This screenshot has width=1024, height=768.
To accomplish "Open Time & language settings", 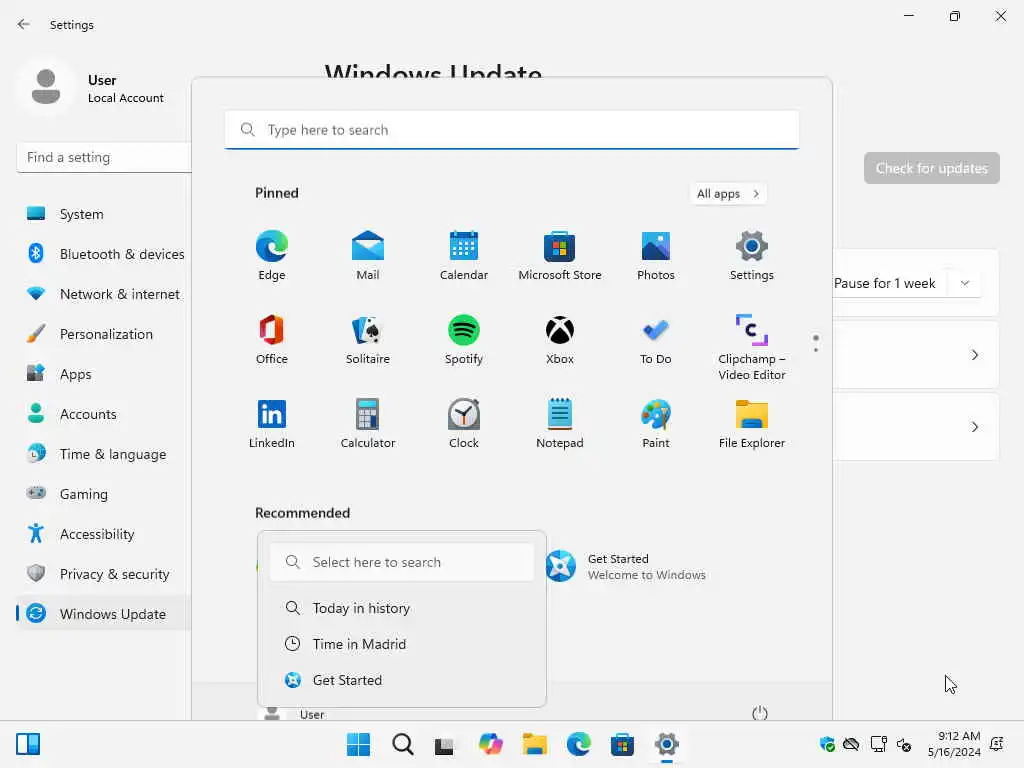I will click(104, 454).
